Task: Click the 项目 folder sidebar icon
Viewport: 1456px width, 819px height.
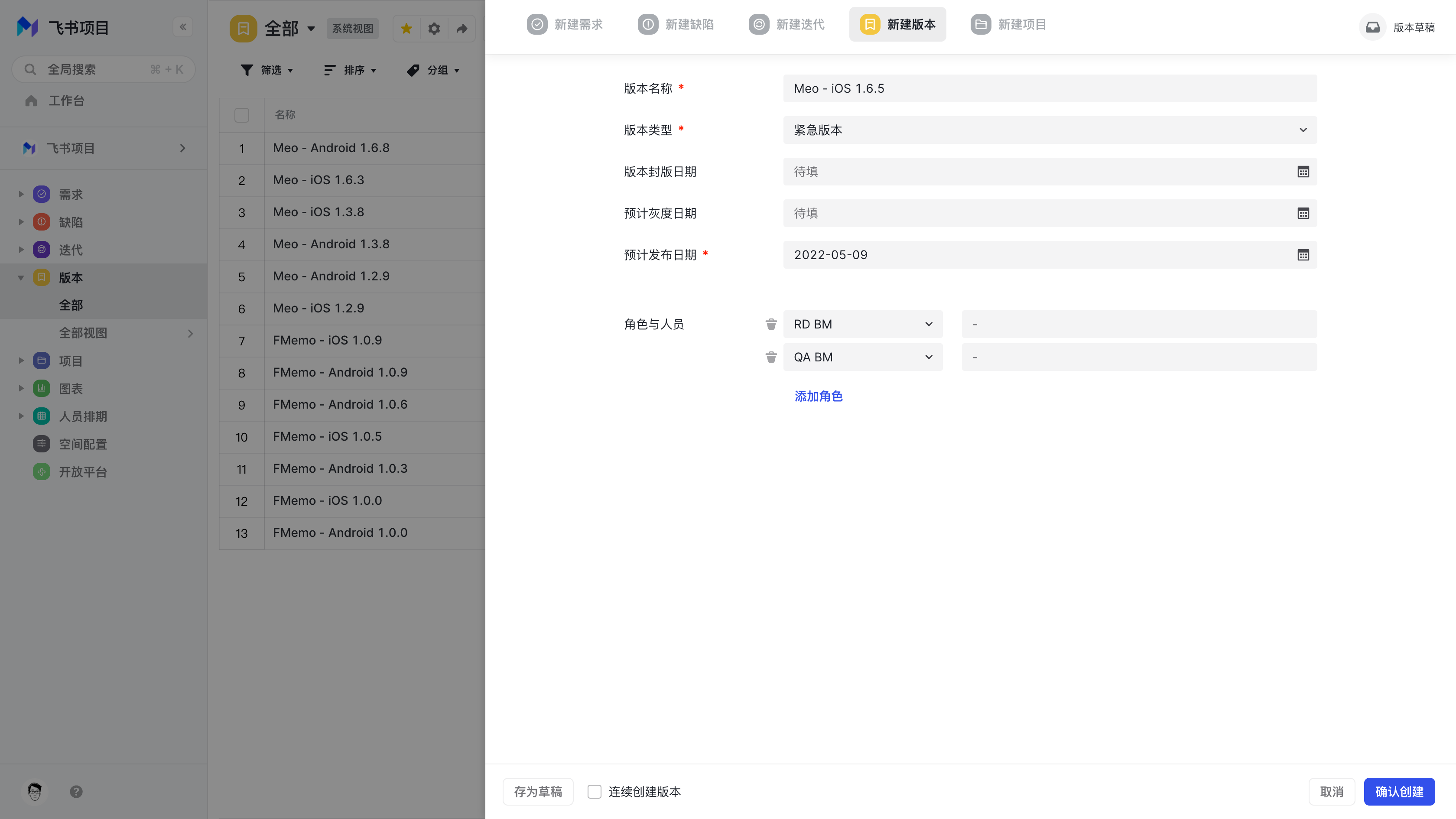Action: click(x=41, y=360)
